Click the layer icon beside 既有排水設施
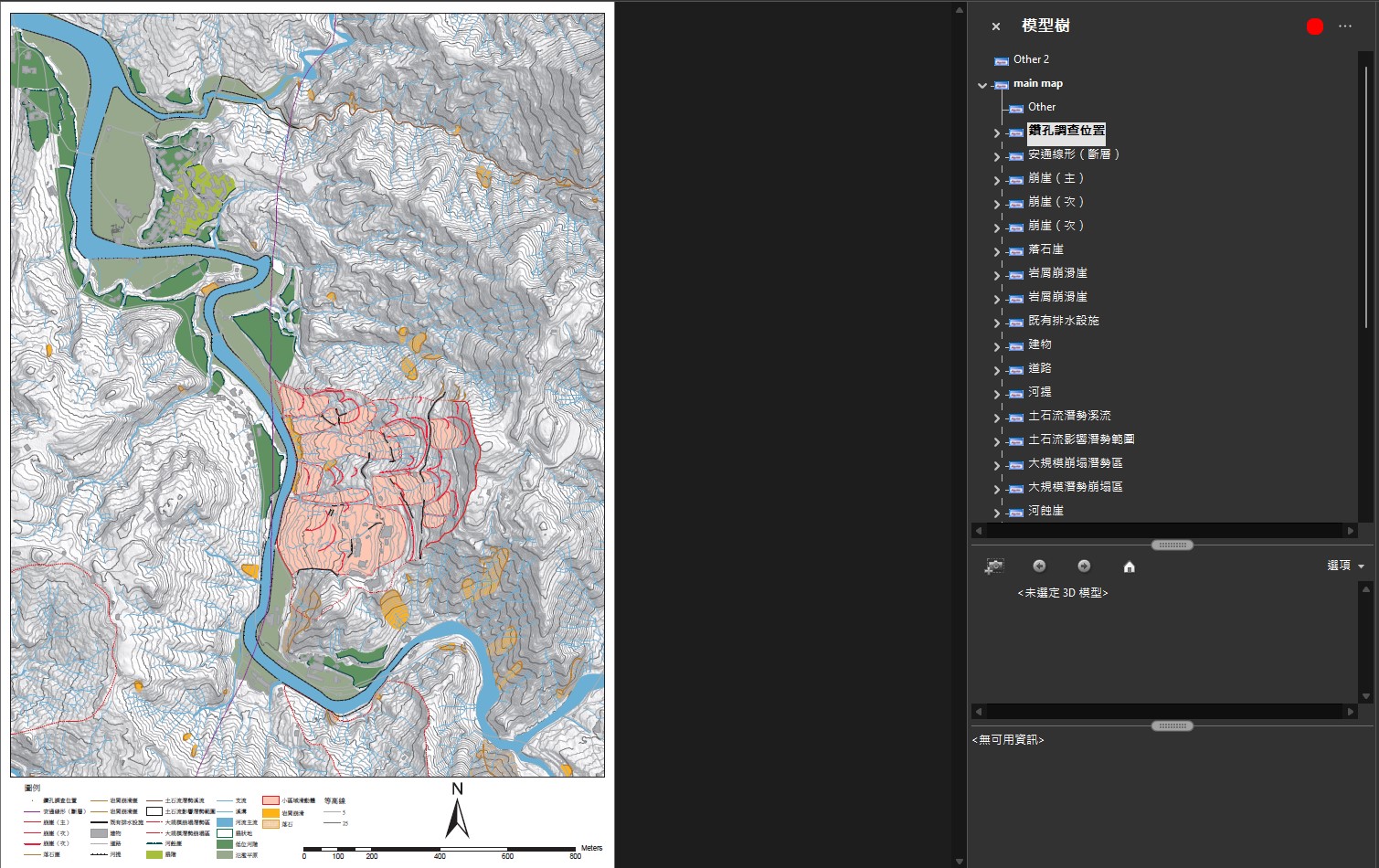Viewport: 1379px width, 868px height. click(1016, 322)
